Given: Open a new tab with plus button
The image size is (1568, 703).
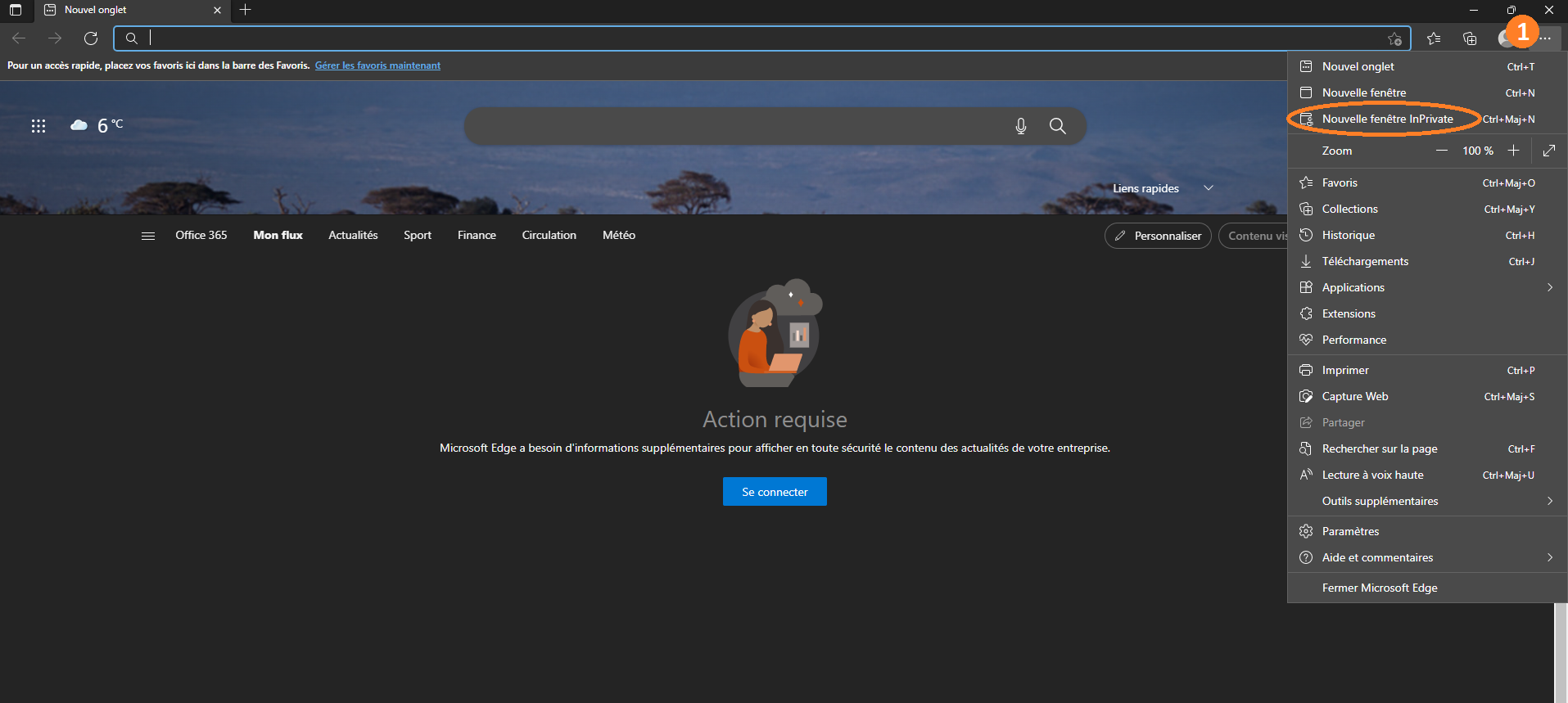Looking at the screenshot, I should click(245, 10).
